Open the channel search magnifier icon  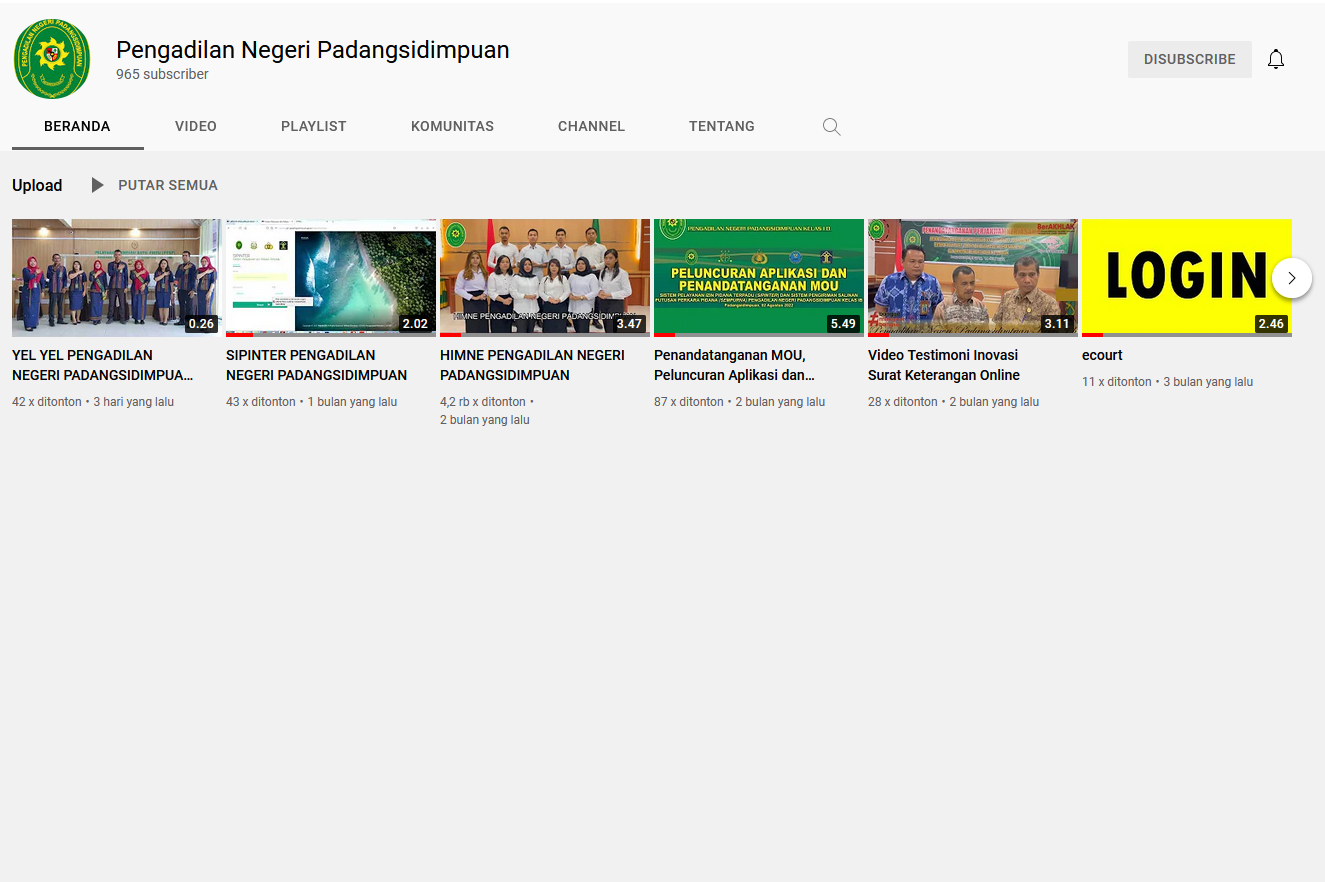click(x=831, y=127)
